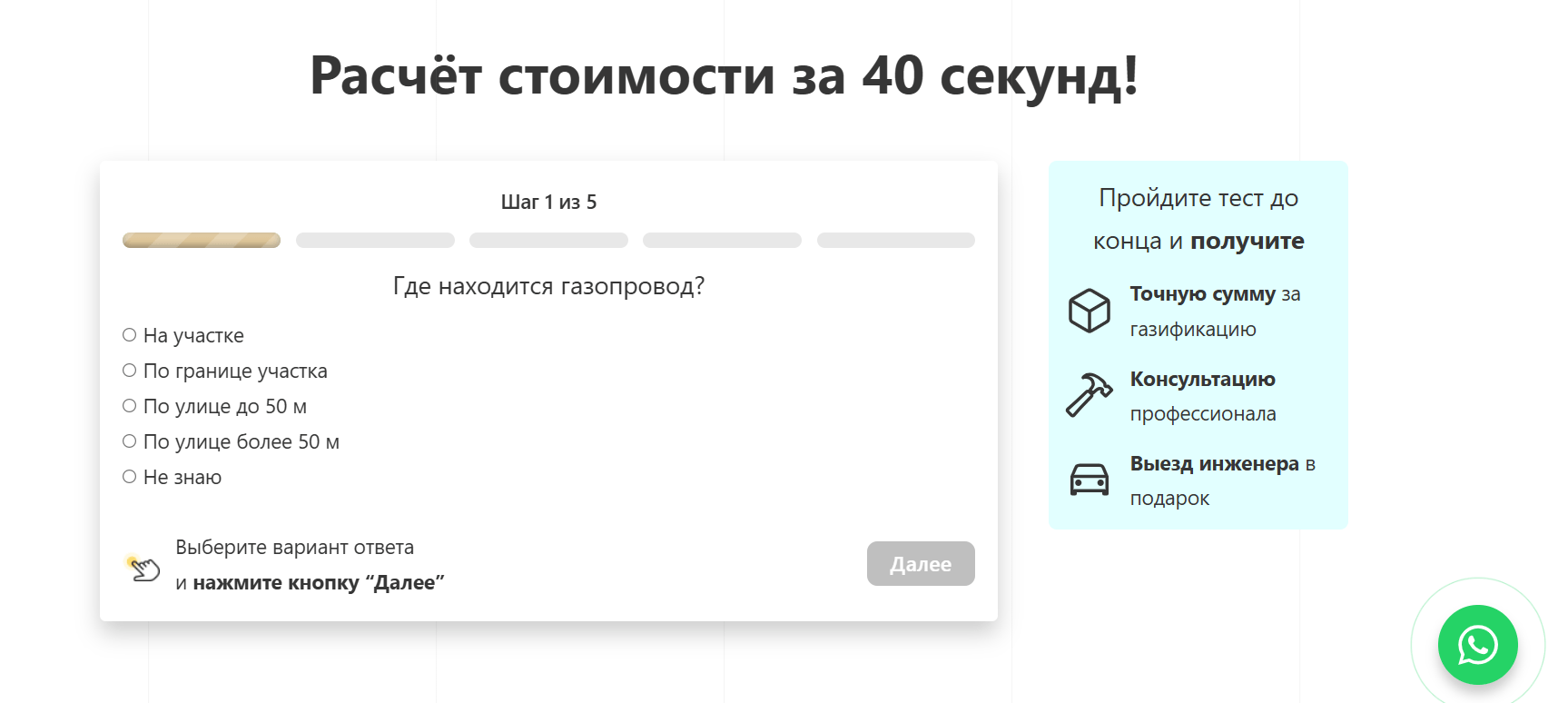Image resolution: width=1568 pixels, height=703 pixels.
Task: Choose 'По границе участка' radio option
Action: (x=130, y=371)
